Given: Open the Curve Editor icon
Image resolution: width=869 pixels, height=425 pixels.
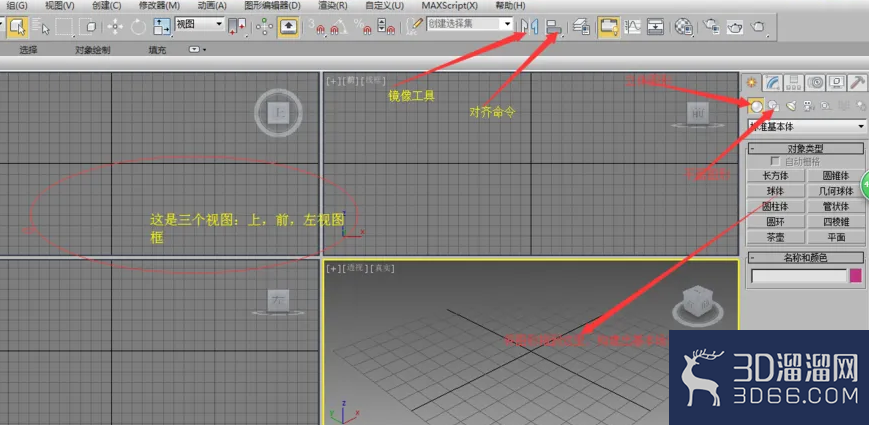Looking at the screenshot, I should pos(632,26).
